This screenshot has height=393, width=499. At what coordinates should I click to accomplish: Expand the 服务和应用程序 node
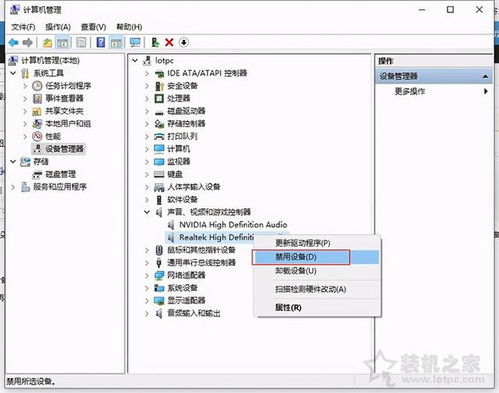point(13,187)
